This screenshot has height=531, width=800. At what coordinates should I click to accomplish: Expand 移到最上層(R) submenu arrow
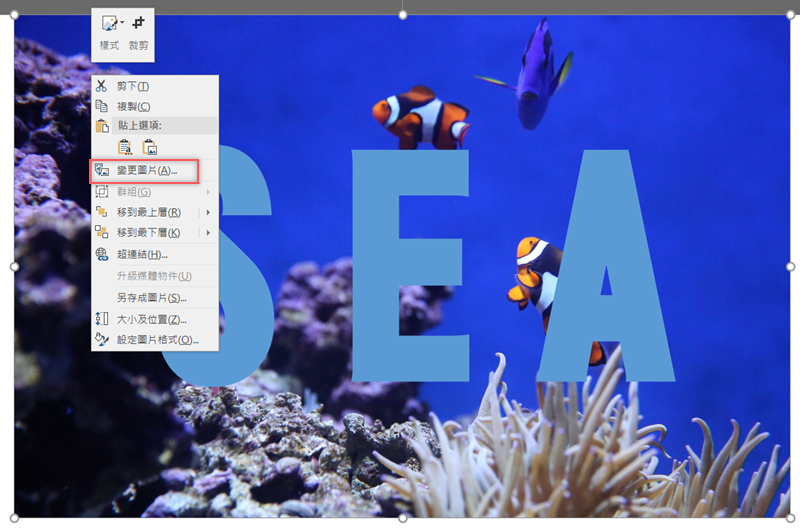click(208, 212)
